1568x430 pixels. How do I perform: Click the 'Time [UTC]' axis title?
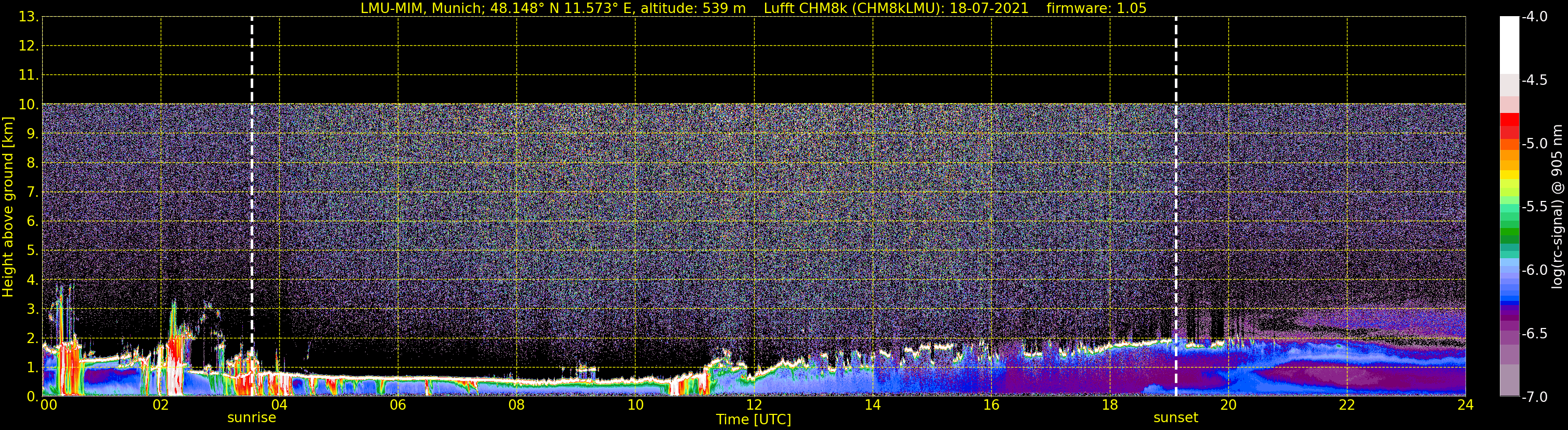[754, 420]
